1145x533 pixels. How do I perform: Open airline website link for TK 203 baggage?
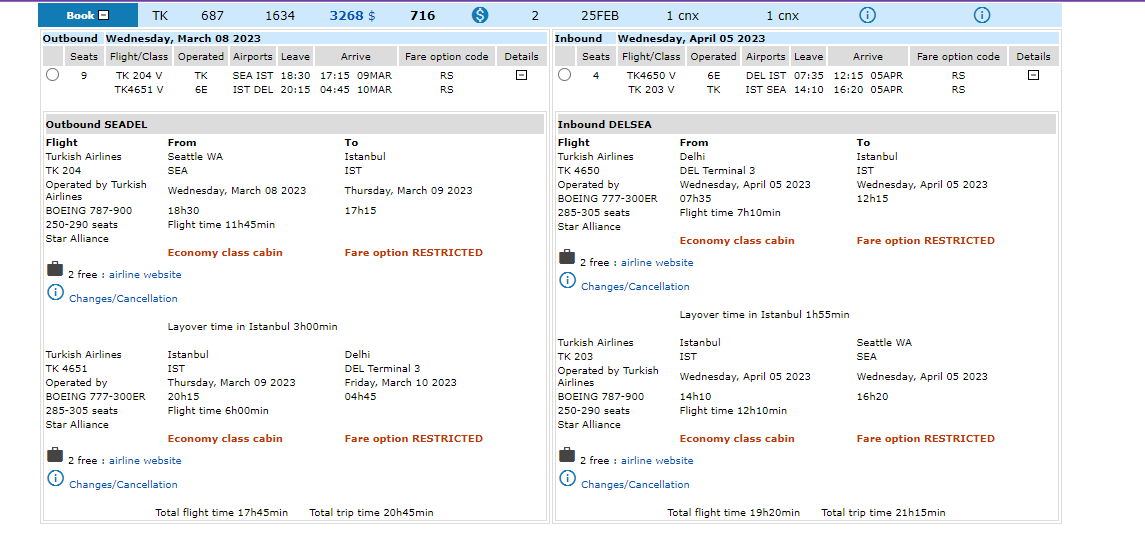657,461
